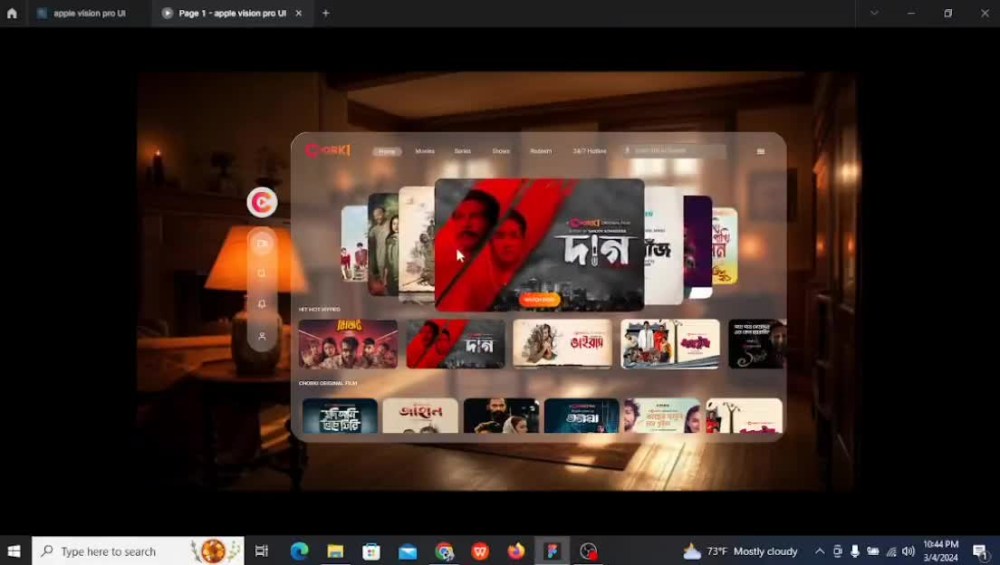Image resolution: width=1000 pixels, height=565 pixels.
Task: Focus the search field in the Chorki header
Action: coord(673,150)
